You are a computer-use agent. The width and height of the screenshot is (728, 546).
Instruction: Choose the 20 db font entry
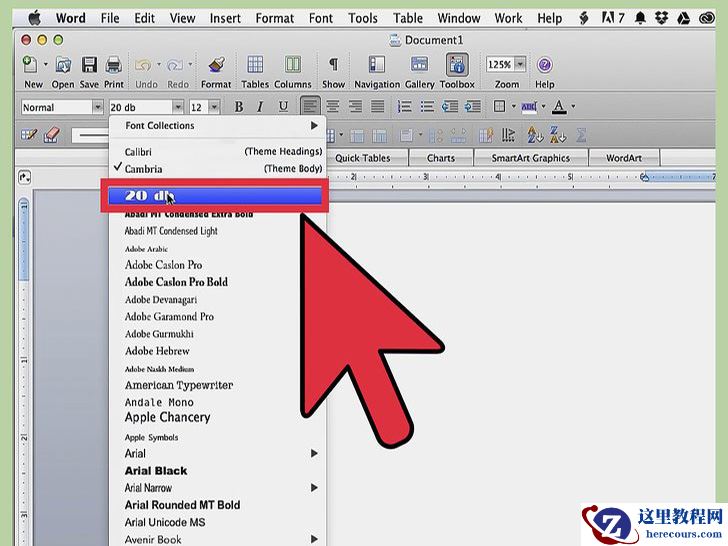click(215, 195)
